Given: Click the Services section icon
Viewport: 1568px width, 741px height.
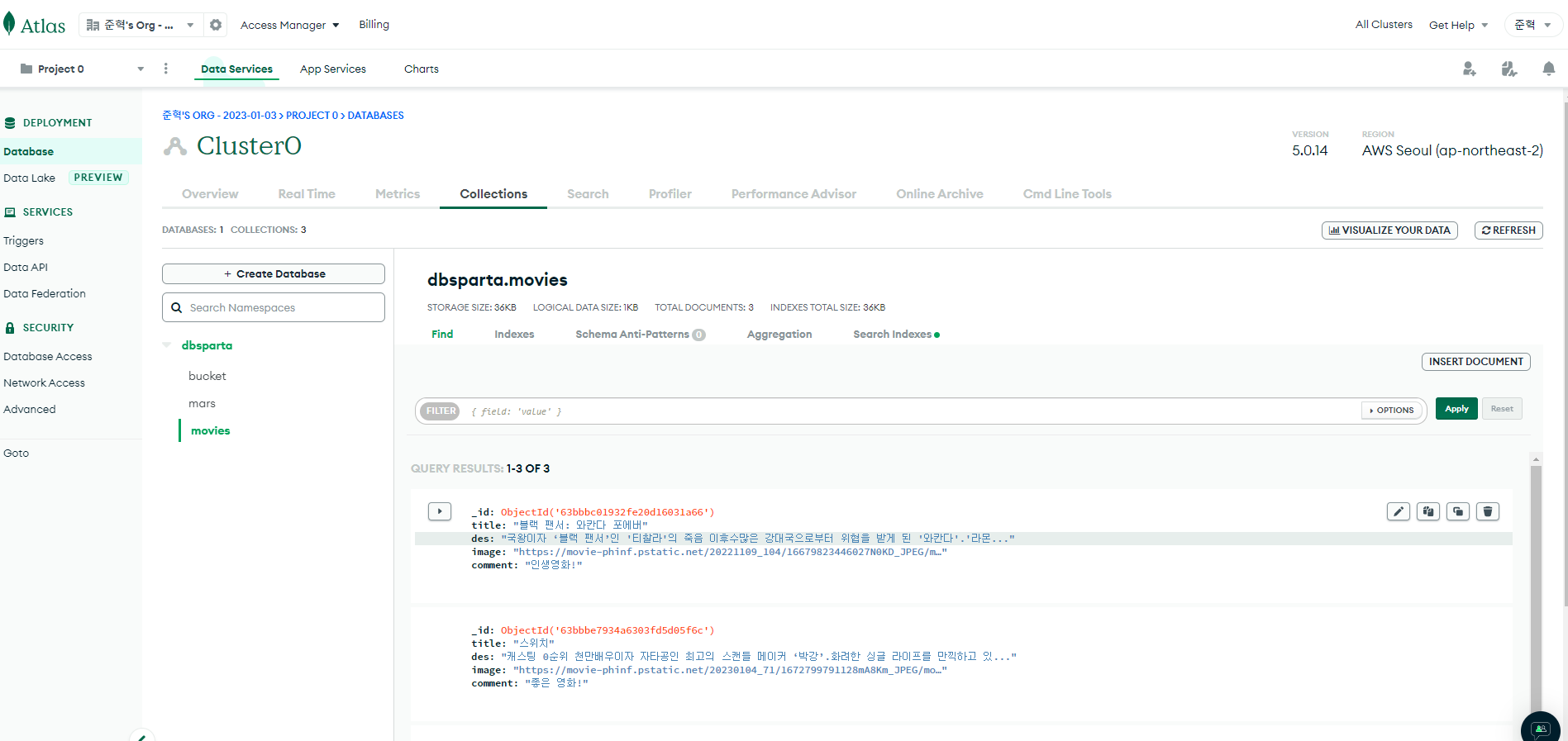Looking at the screenshot, I should (x=10, y=212).
